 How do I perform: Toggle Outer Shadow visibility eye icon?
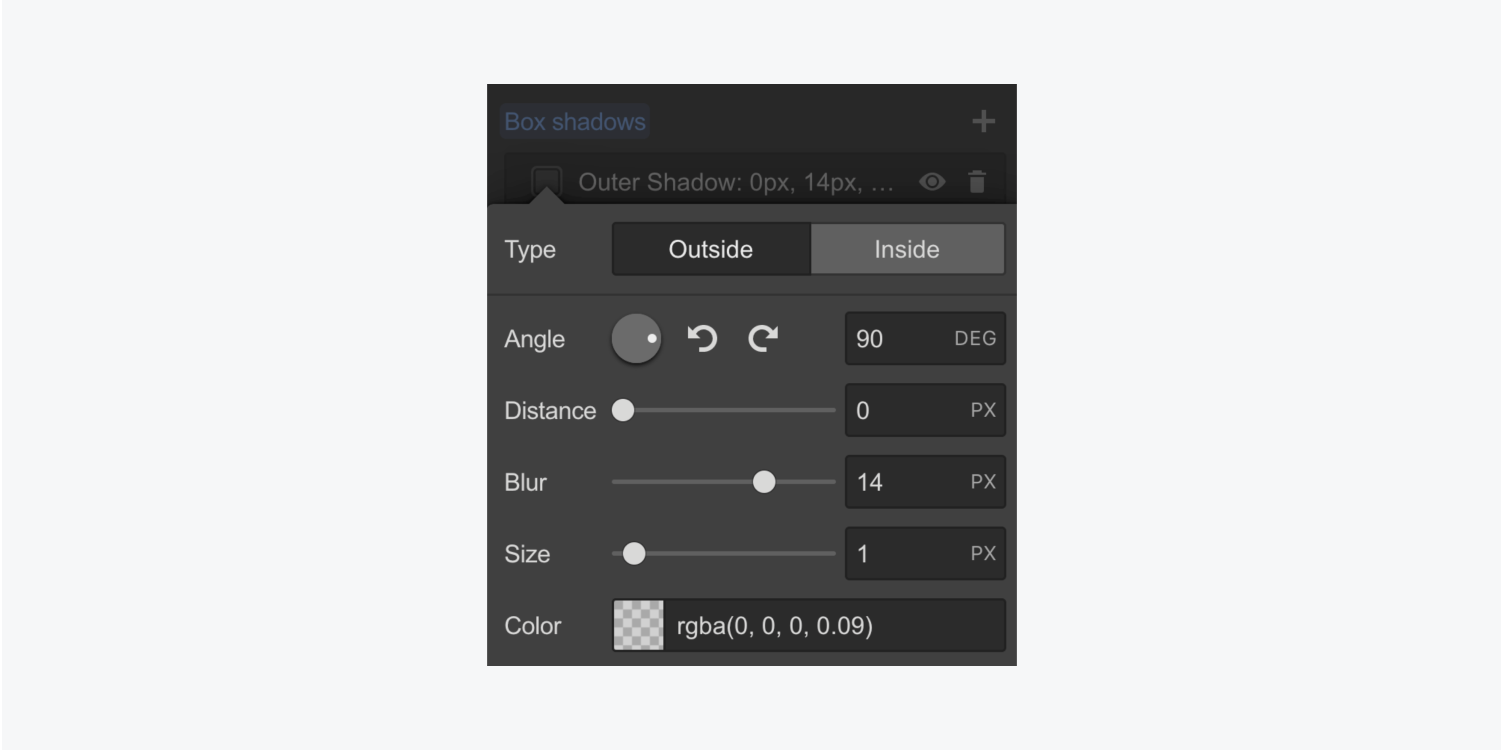(x=932, y=182)
